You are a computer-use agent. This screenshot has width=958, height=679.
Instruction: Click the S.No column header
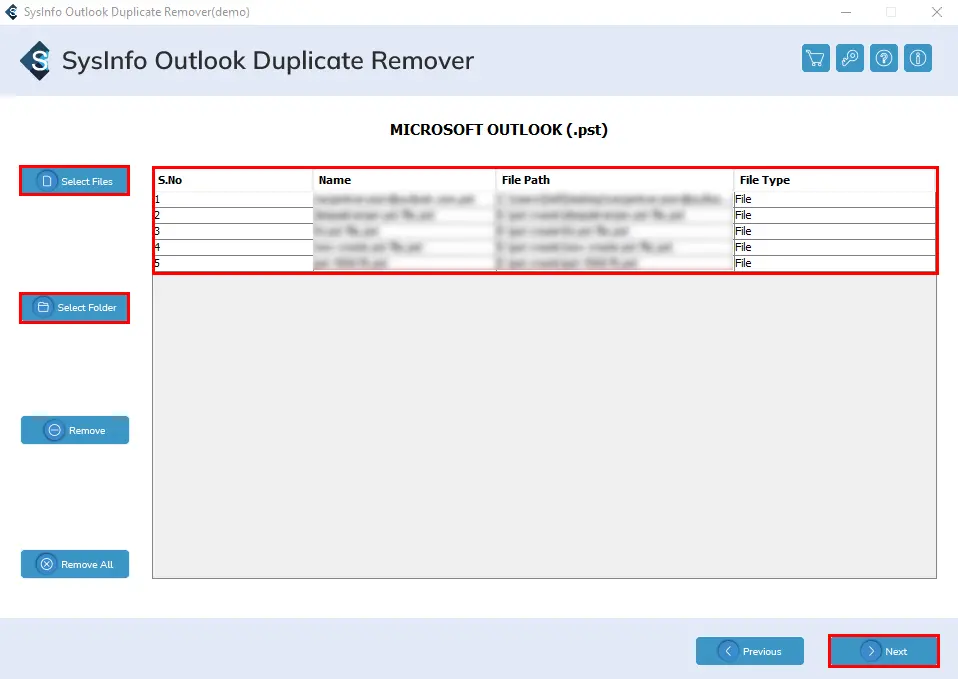233,180
